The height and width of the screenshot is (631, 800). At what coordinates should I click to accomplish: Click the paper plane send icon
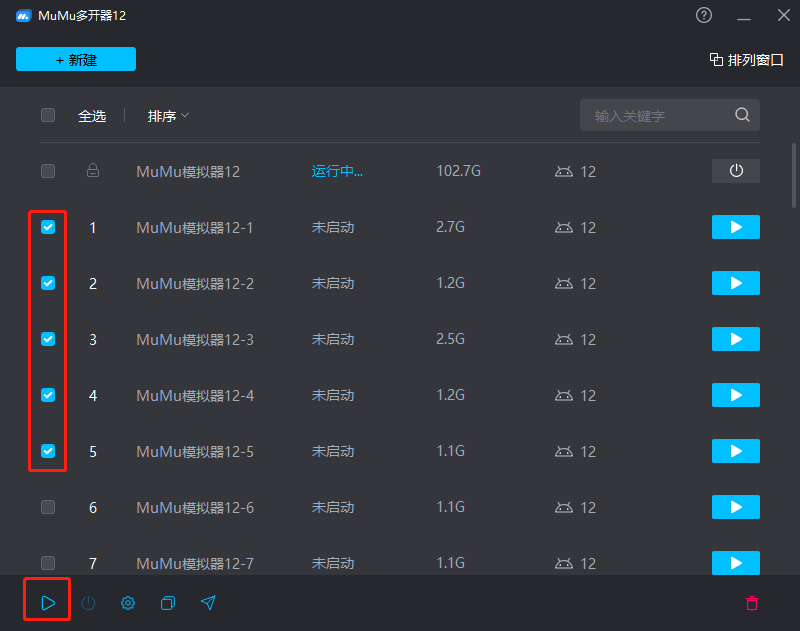[x=208, y=603]
